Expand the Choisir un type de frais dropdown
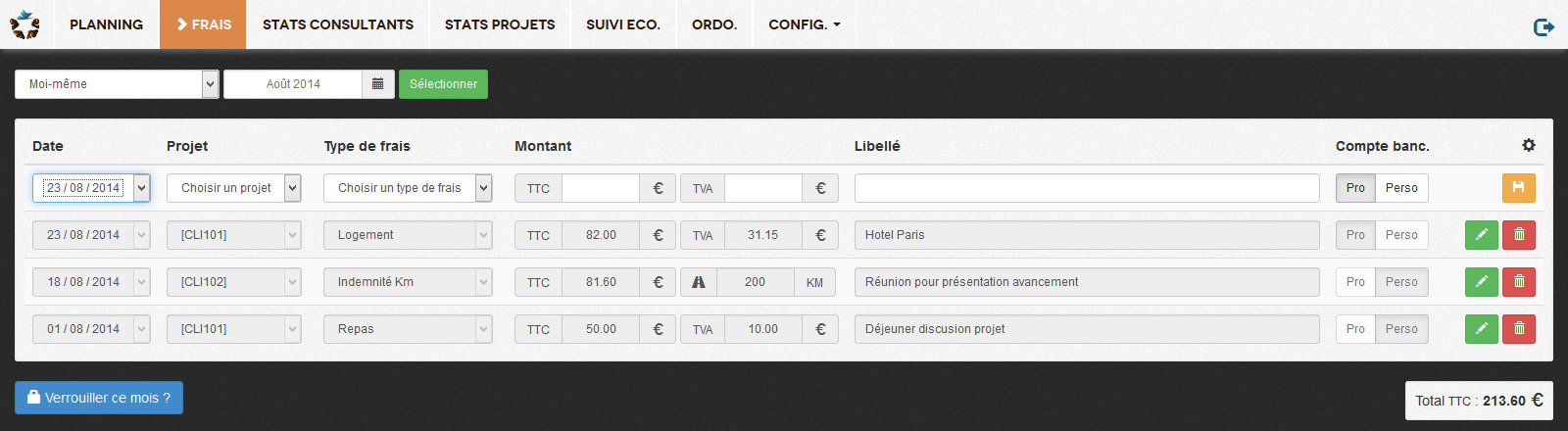Image resolution: width=1568 pixels, height=431 pixels. pyautogui.click(x=408, y=188)
